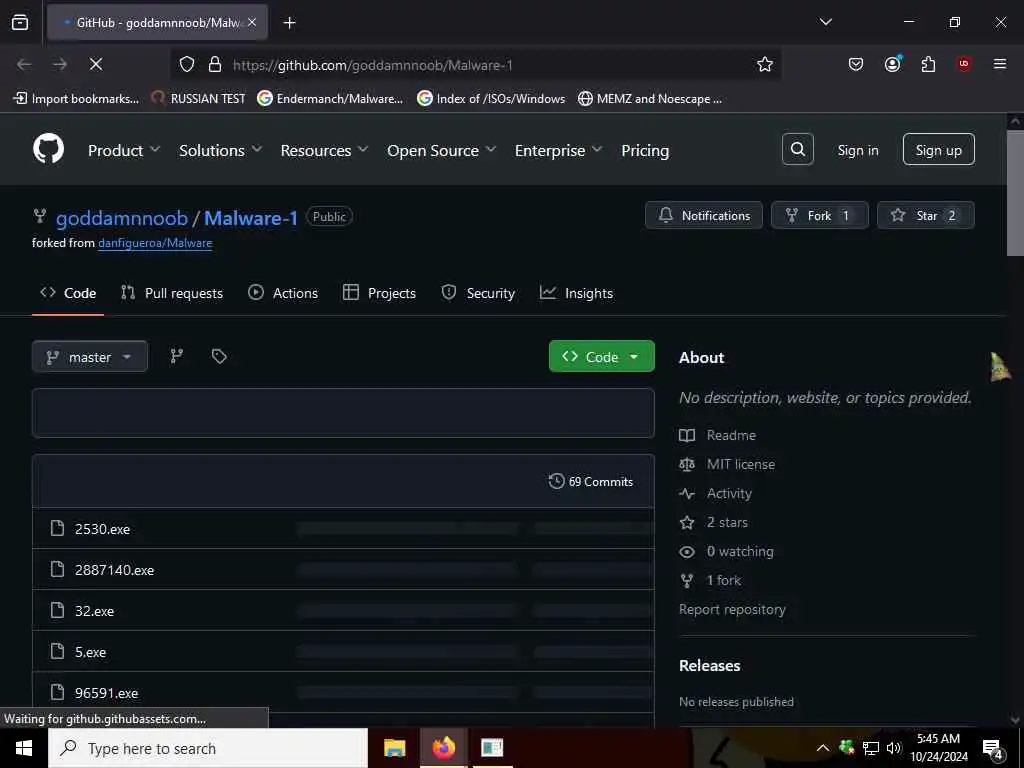Show site security info via padlock icon
Screen dimensions: 1024x768
[215, 64]
